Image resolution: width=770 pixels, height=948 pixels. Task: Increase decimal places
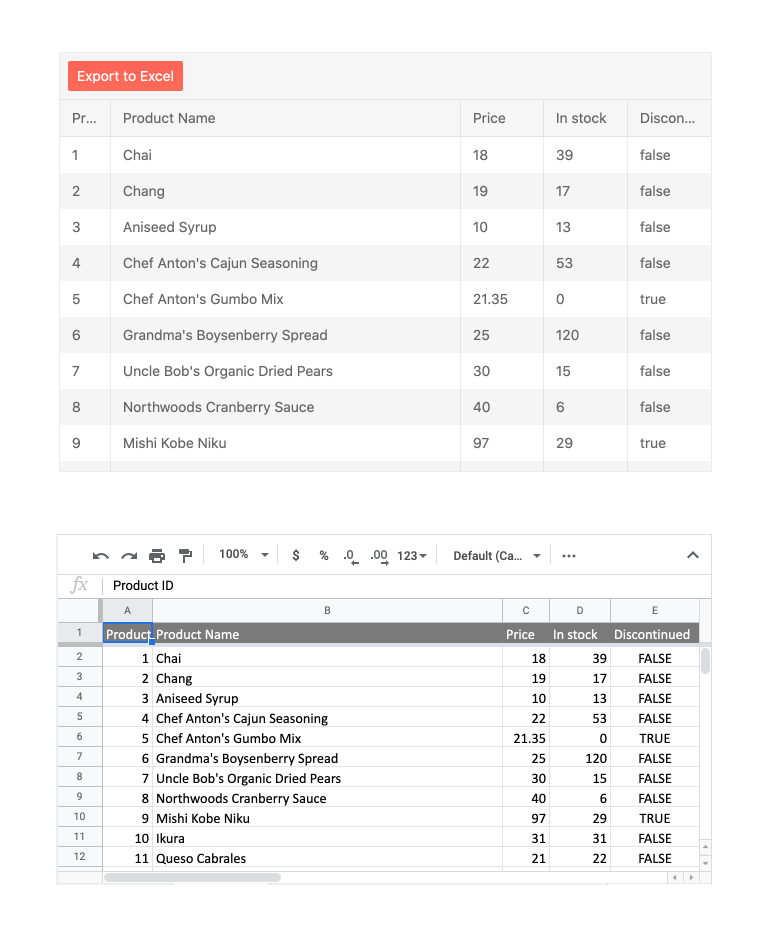[377, 557]
